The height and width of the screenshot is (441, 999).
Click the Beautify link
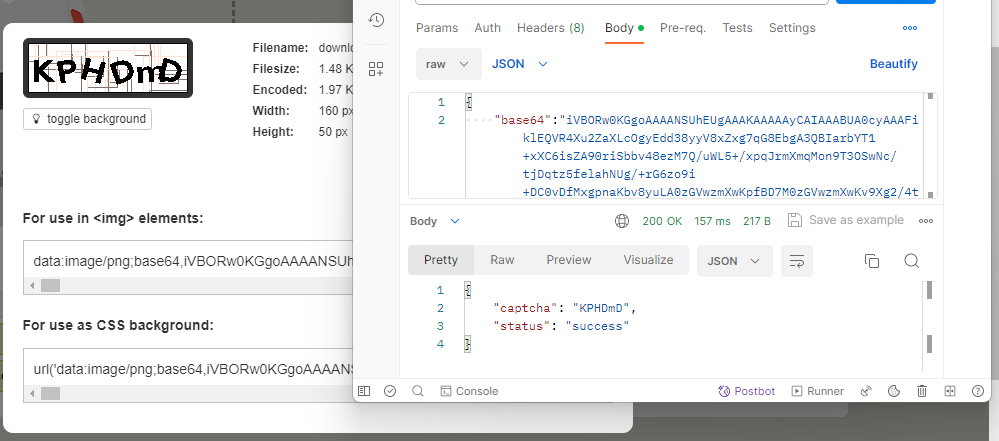[x=893, y=64]
